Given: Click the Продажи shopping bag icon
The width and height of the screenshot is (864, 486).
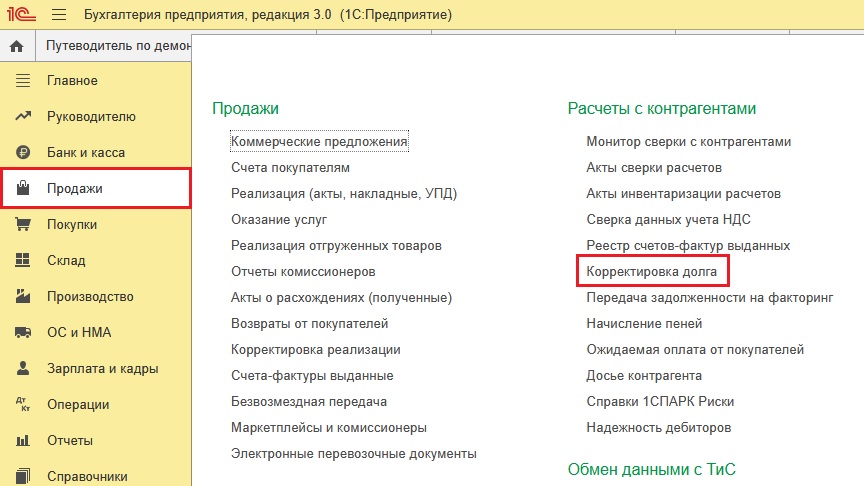Looking at the screenshot, I should click(x=23, y=188).
